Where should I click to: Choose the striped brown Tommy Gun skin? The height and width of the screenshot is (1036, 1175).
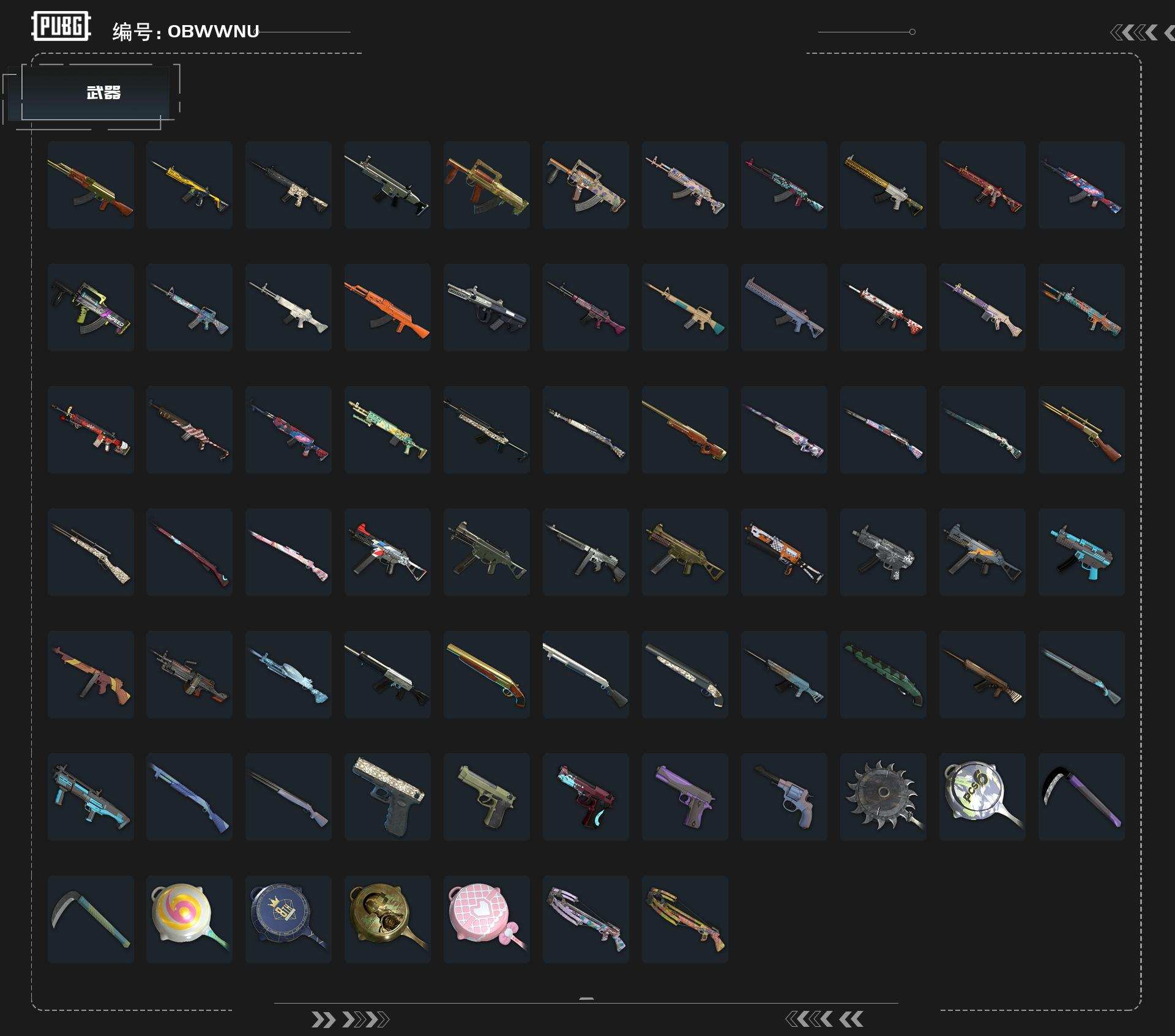[x=91, y=674]
